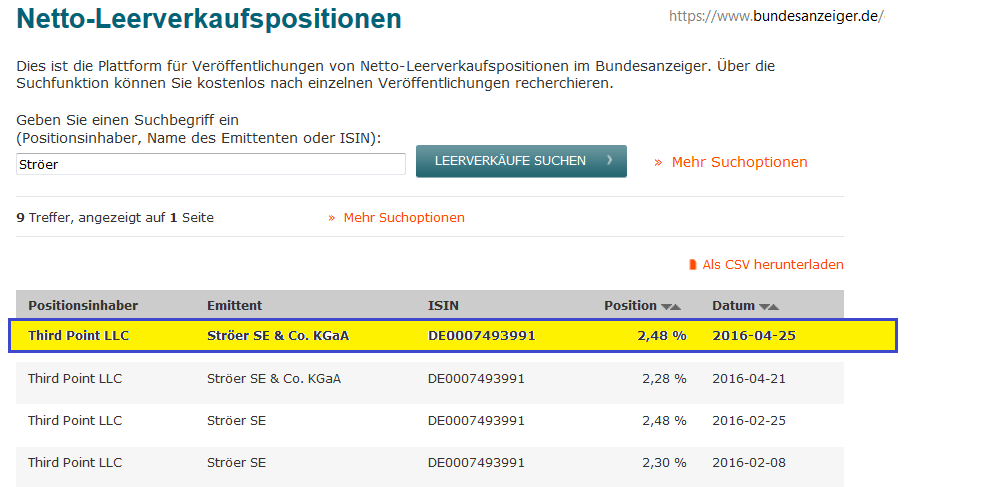Screen dimensions: 991x487
Task: Sort Datum column ascending arrow
Action: click(x=774, y=306)
